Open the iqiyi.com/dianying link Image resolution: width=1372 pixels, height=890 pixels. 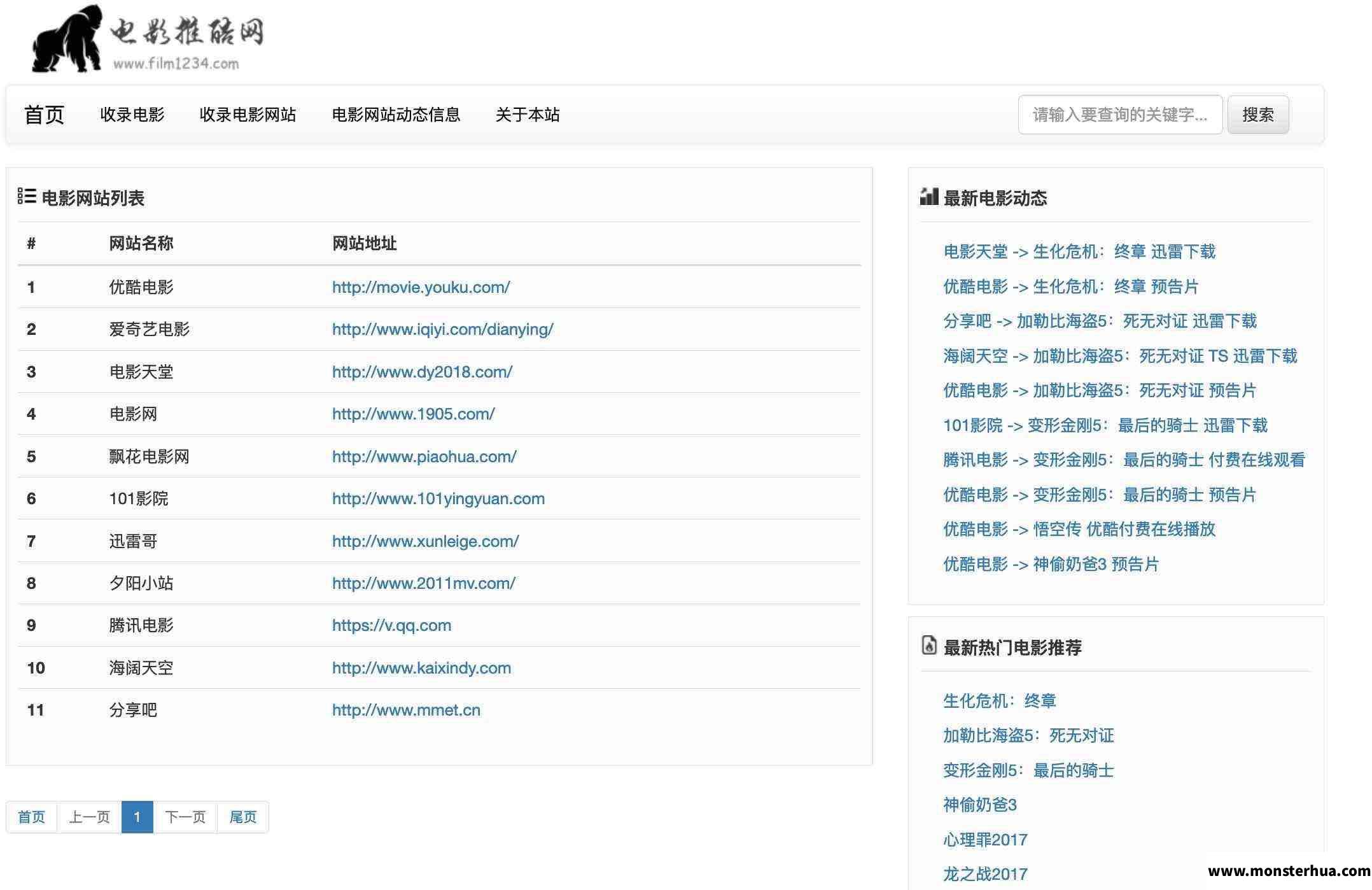tap(442, 329)
